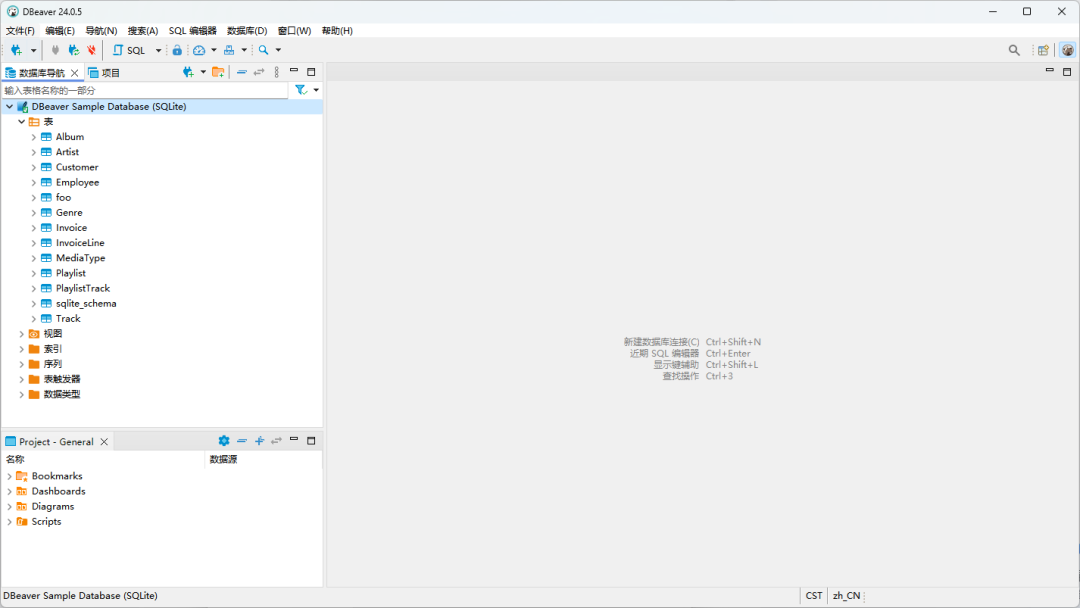Click the navigator panel's new connection plug icon
The width and height of the screenshot is (1080, 608).
188,72
